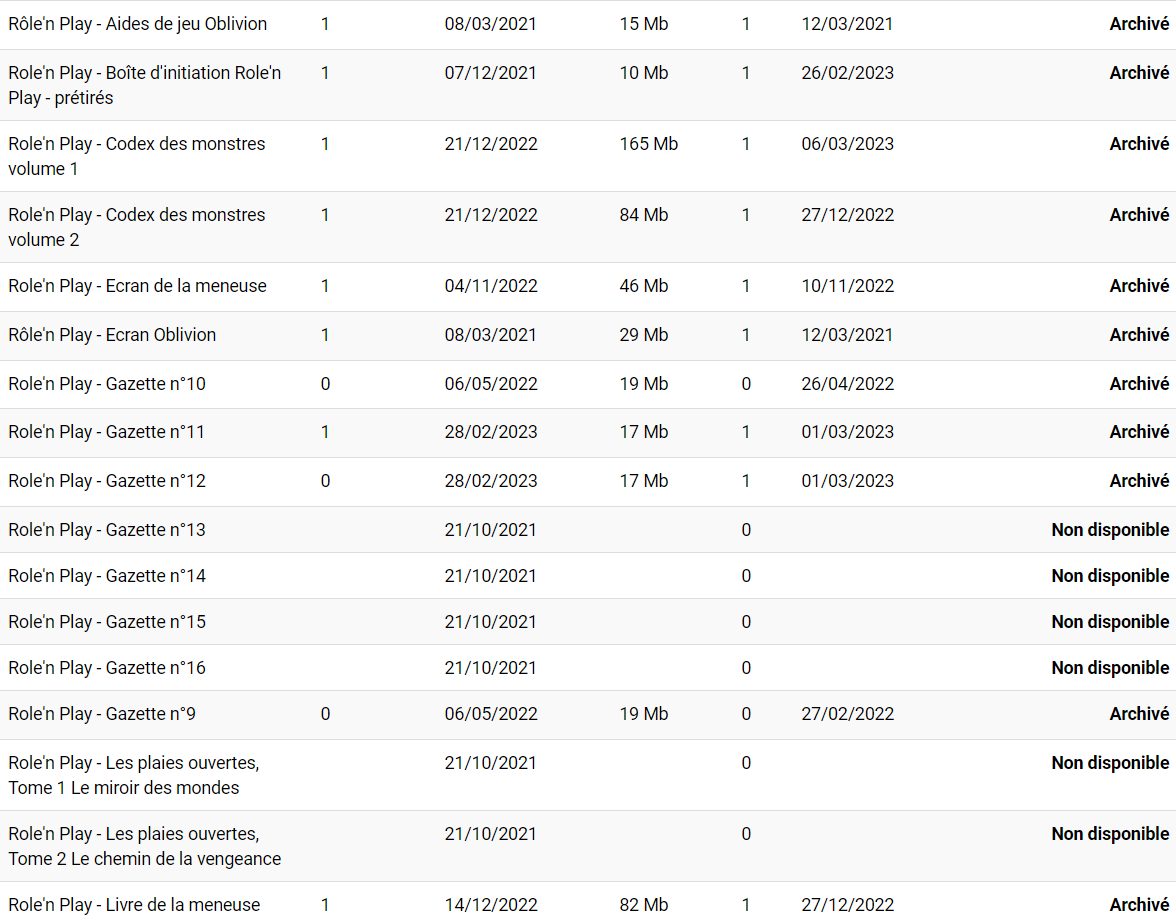Click the 165 Mb size of Codex volume 1
1176x915 pixels.
pyautogui.click(x=649, y=144)
